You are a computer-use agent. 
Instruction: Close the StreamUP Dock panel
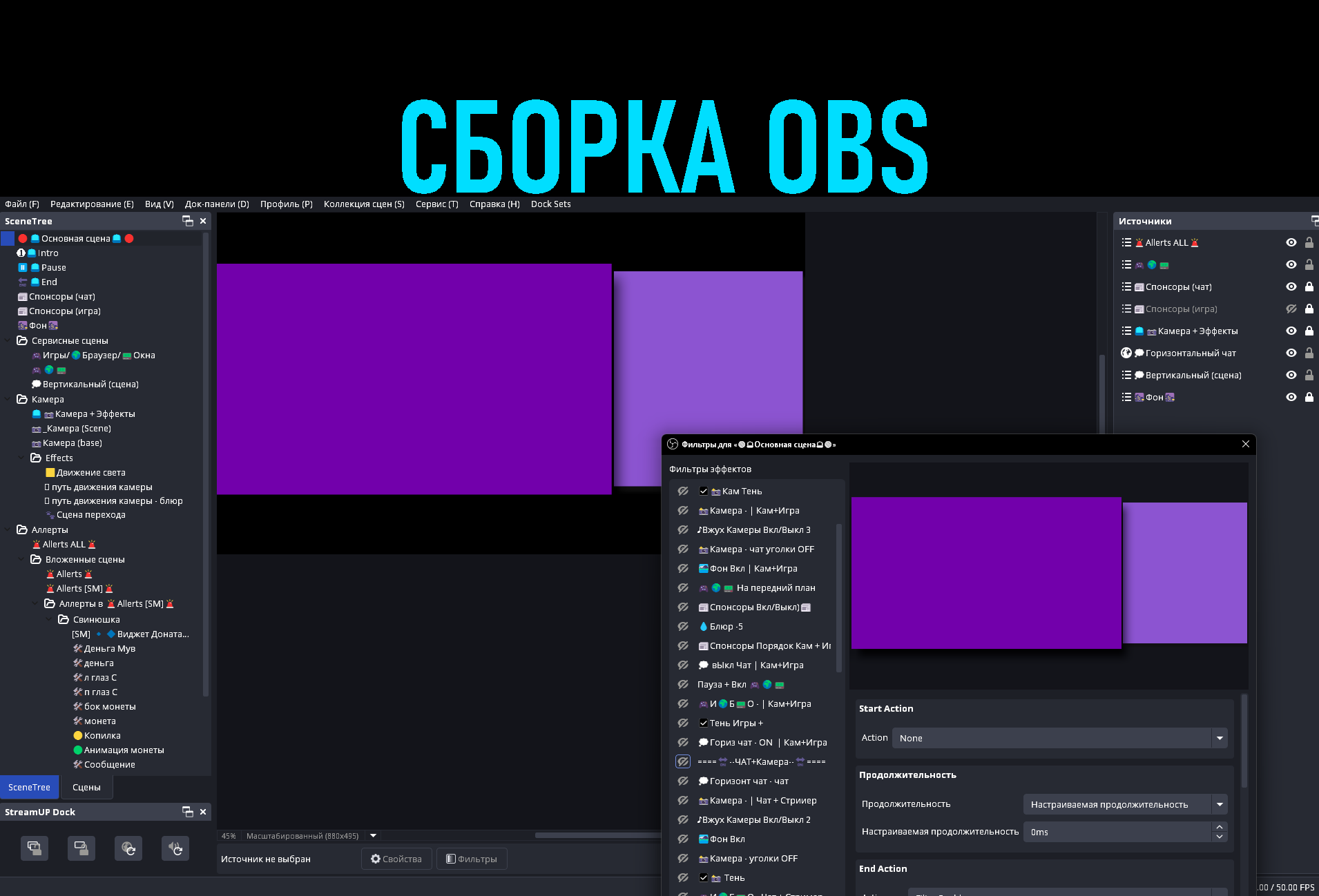coord(203,812)
